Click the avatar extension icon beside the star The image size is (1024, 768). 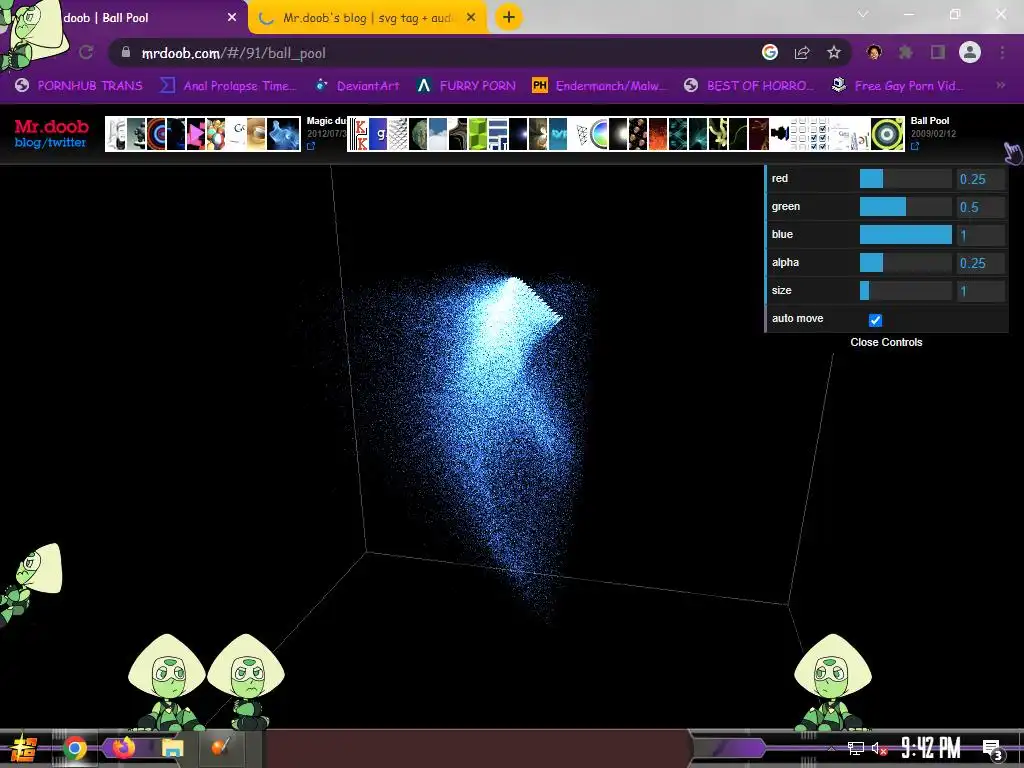(874, 52)
